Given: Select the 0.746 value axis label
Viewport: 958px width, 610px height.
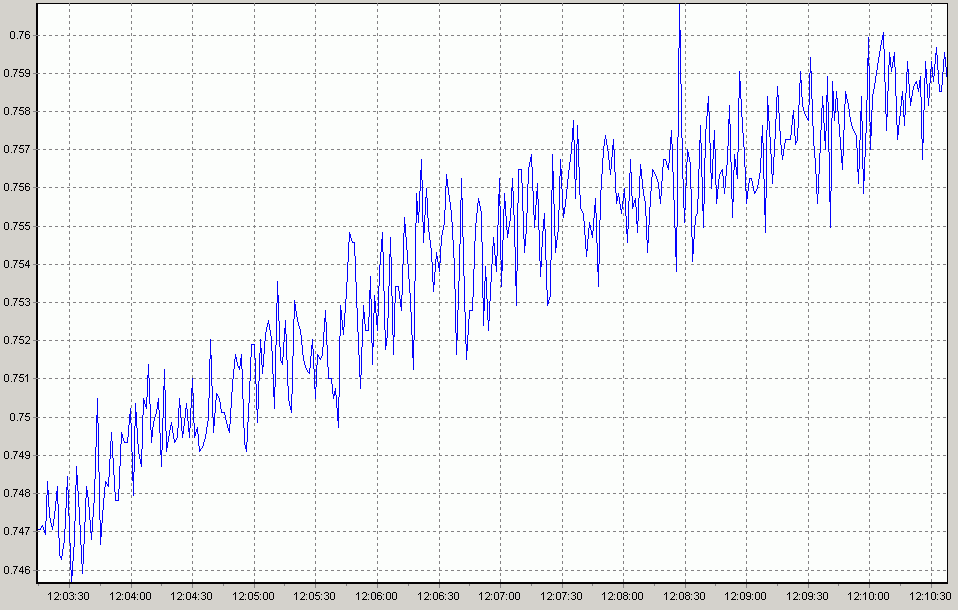Looking at the screenshot, I should 18,570.
